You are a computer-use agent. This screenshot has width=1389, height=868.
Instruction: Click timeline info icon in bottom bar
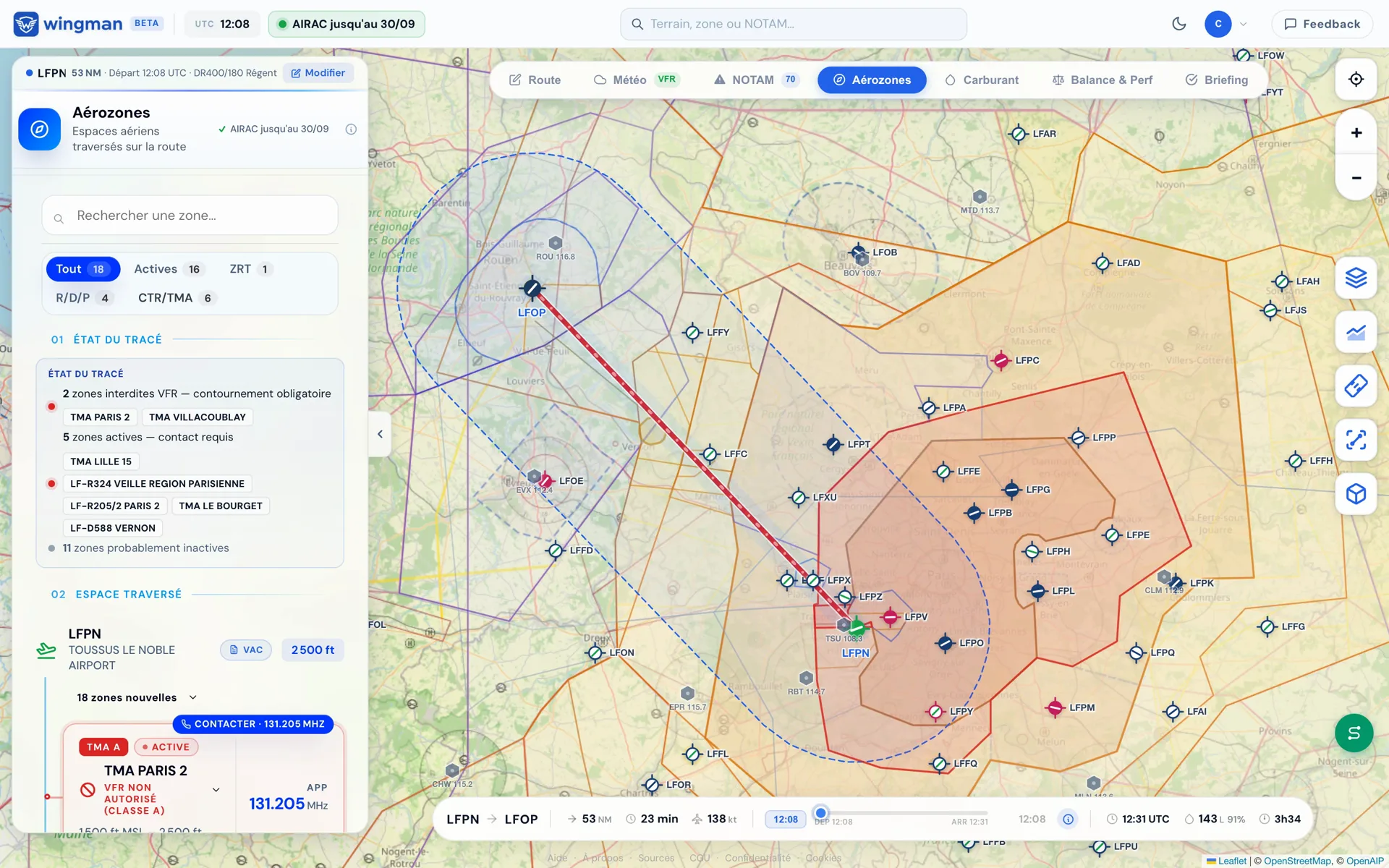tap(1068, 820)
